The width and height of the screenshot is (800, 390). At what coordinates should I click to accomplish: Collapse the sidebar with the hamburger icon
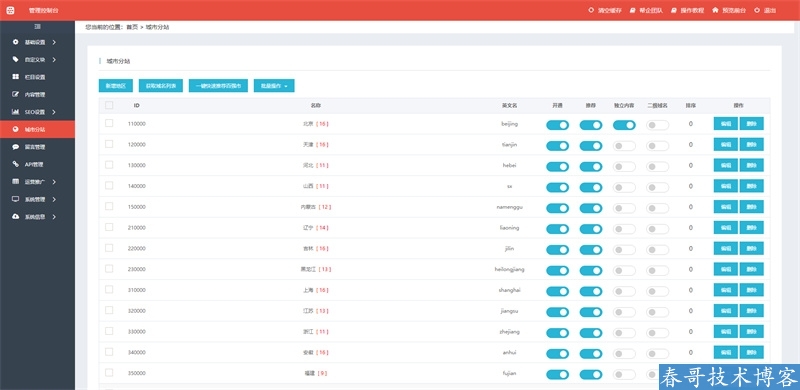click(x=37, y=27)
